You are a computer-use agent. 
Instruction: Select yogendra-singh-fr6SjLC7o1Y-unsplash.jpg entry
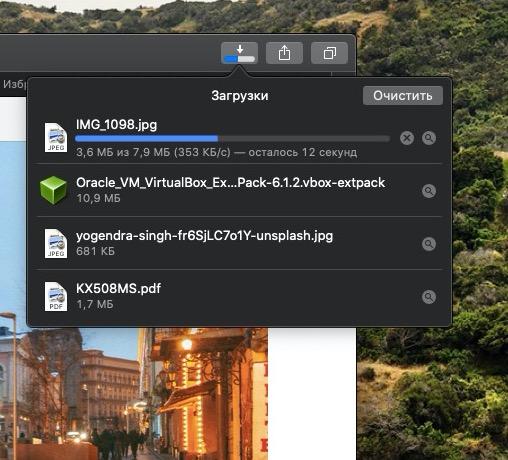[239, 243]
